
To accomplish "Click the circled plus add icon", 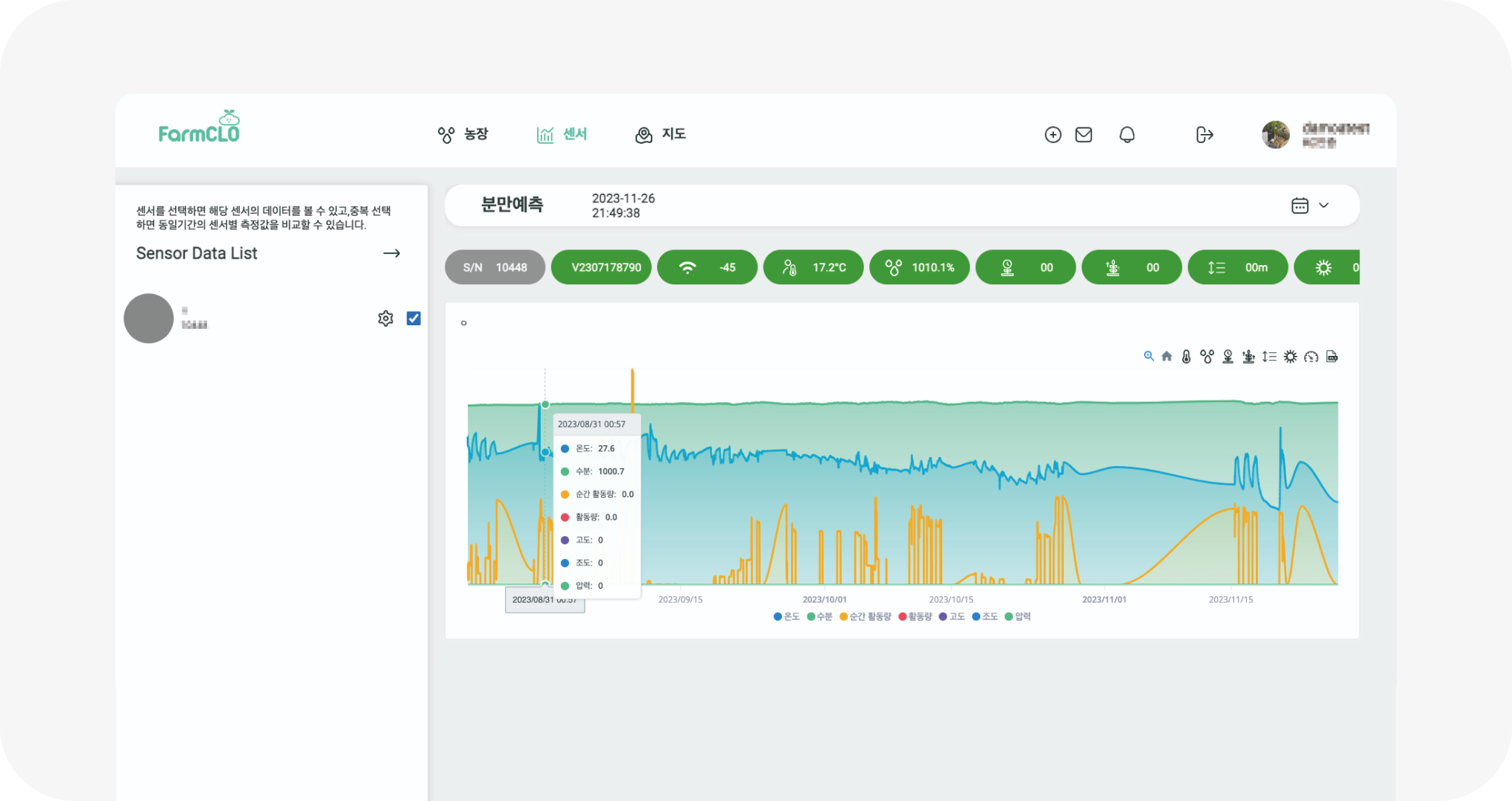I will (1052, 135).
